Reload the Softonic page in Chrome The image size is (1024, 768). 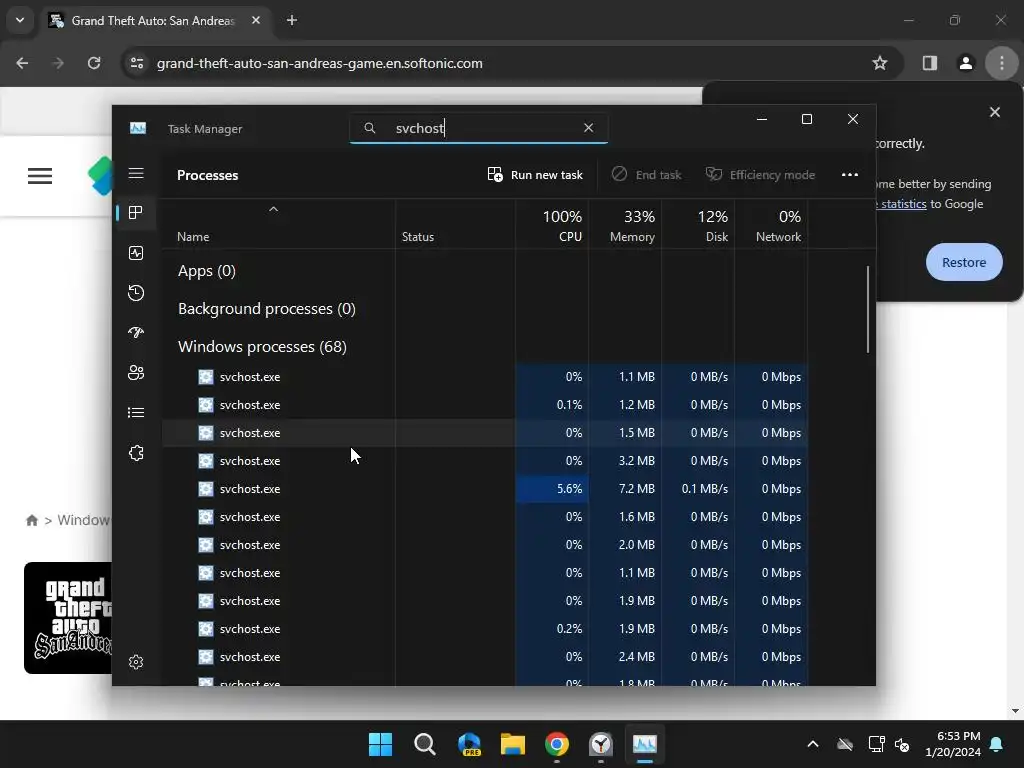[94, 63]
